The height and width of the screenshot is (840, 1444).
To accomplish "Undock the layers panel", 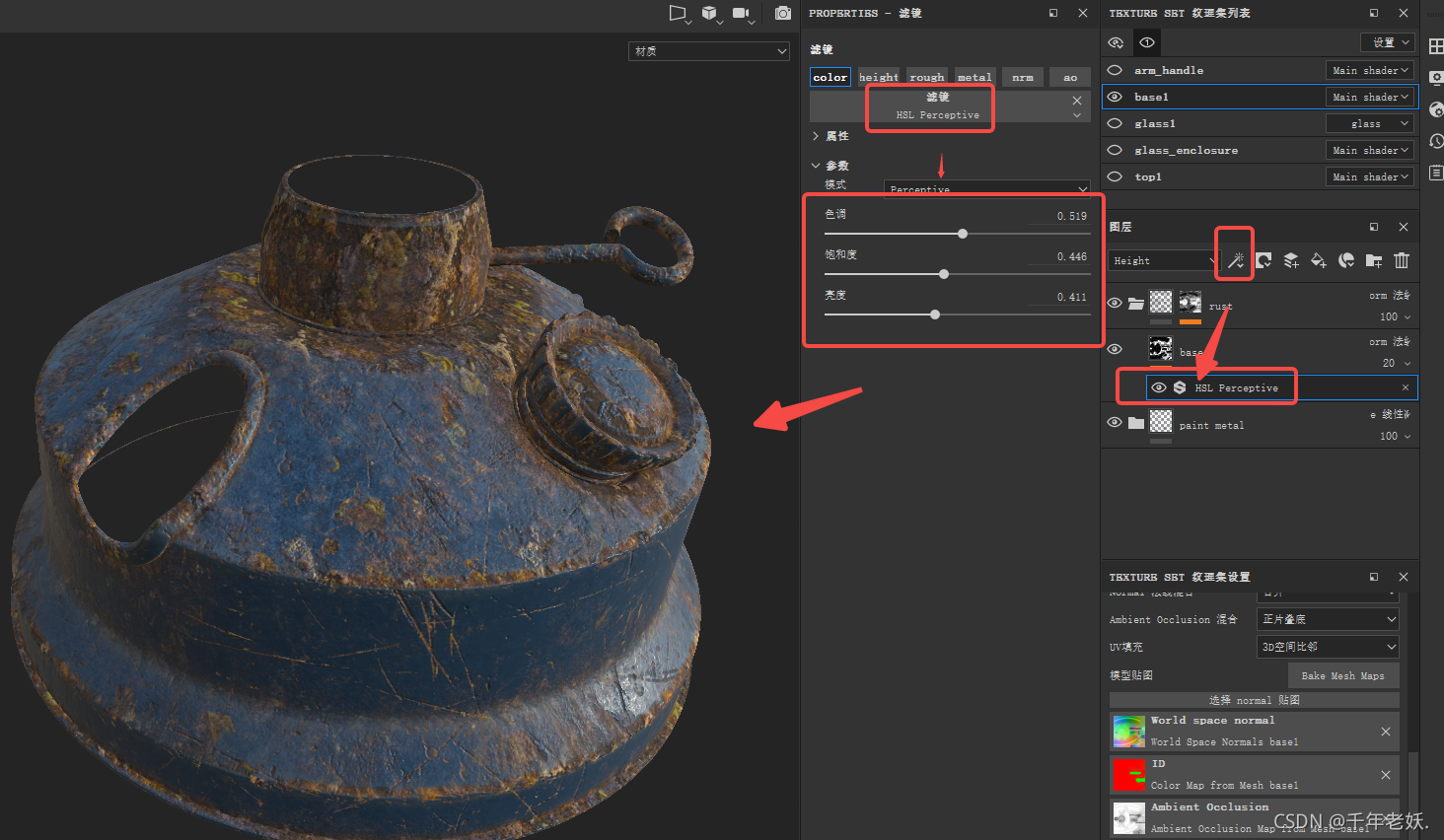I will (1374, 227).
